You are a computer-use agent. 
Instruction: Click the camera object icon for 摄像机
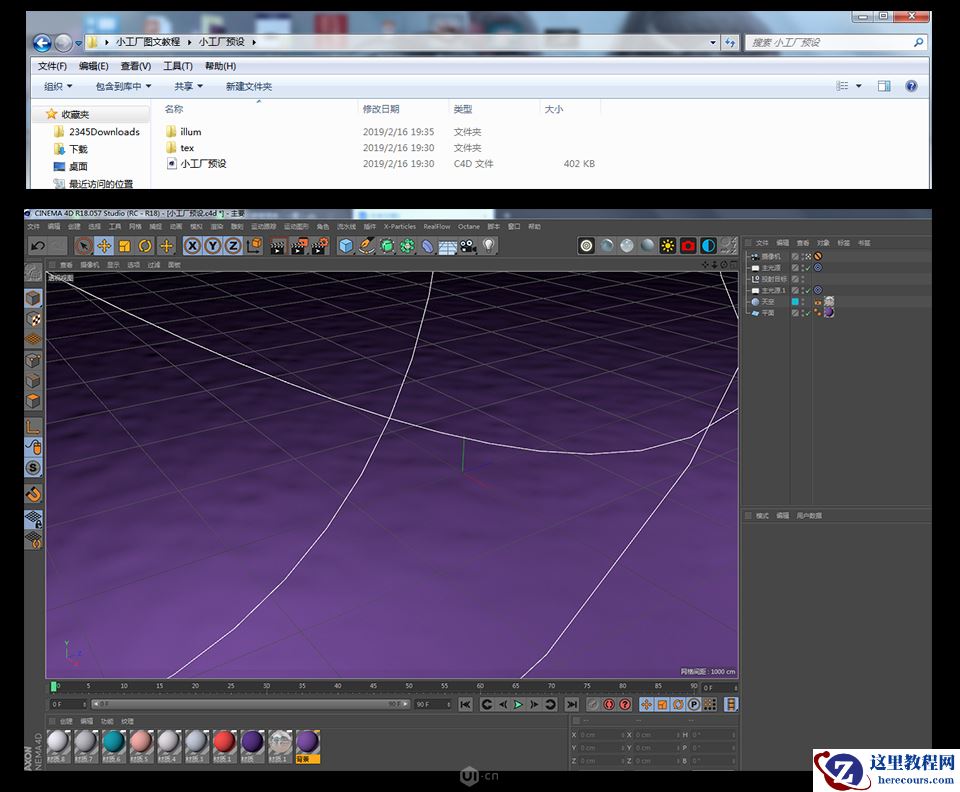[x=754, y=256]
